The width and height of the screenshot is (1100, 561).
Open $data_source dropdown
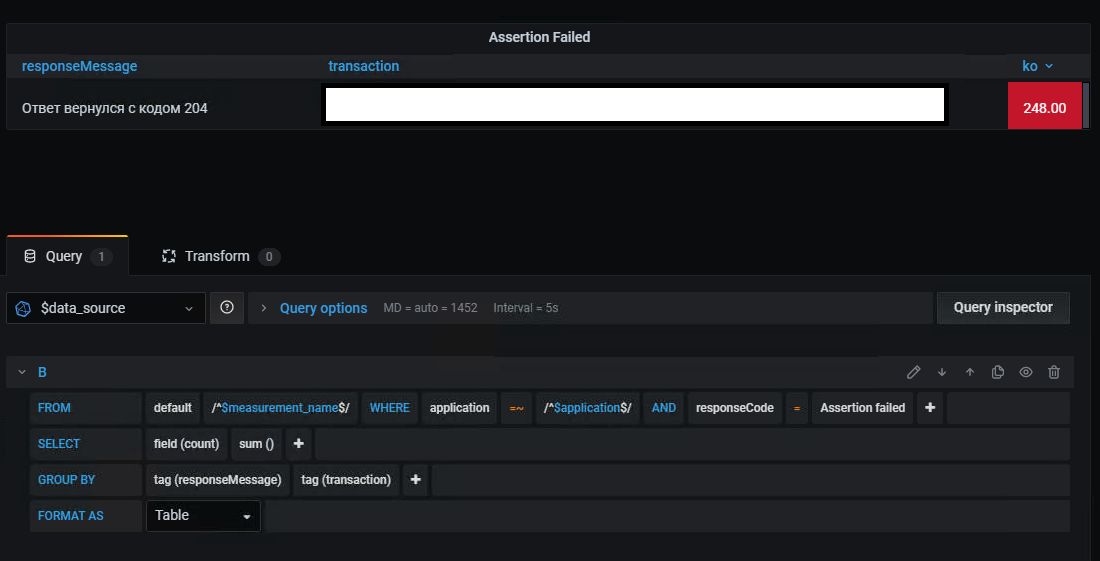[106, 308]
